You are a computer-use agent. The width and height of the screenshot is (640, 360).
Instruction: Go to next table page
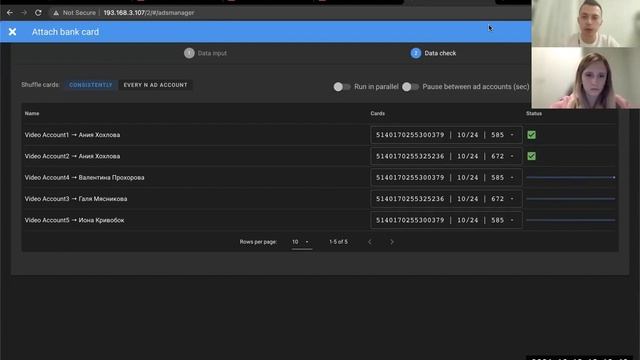(x=391, y=242)
